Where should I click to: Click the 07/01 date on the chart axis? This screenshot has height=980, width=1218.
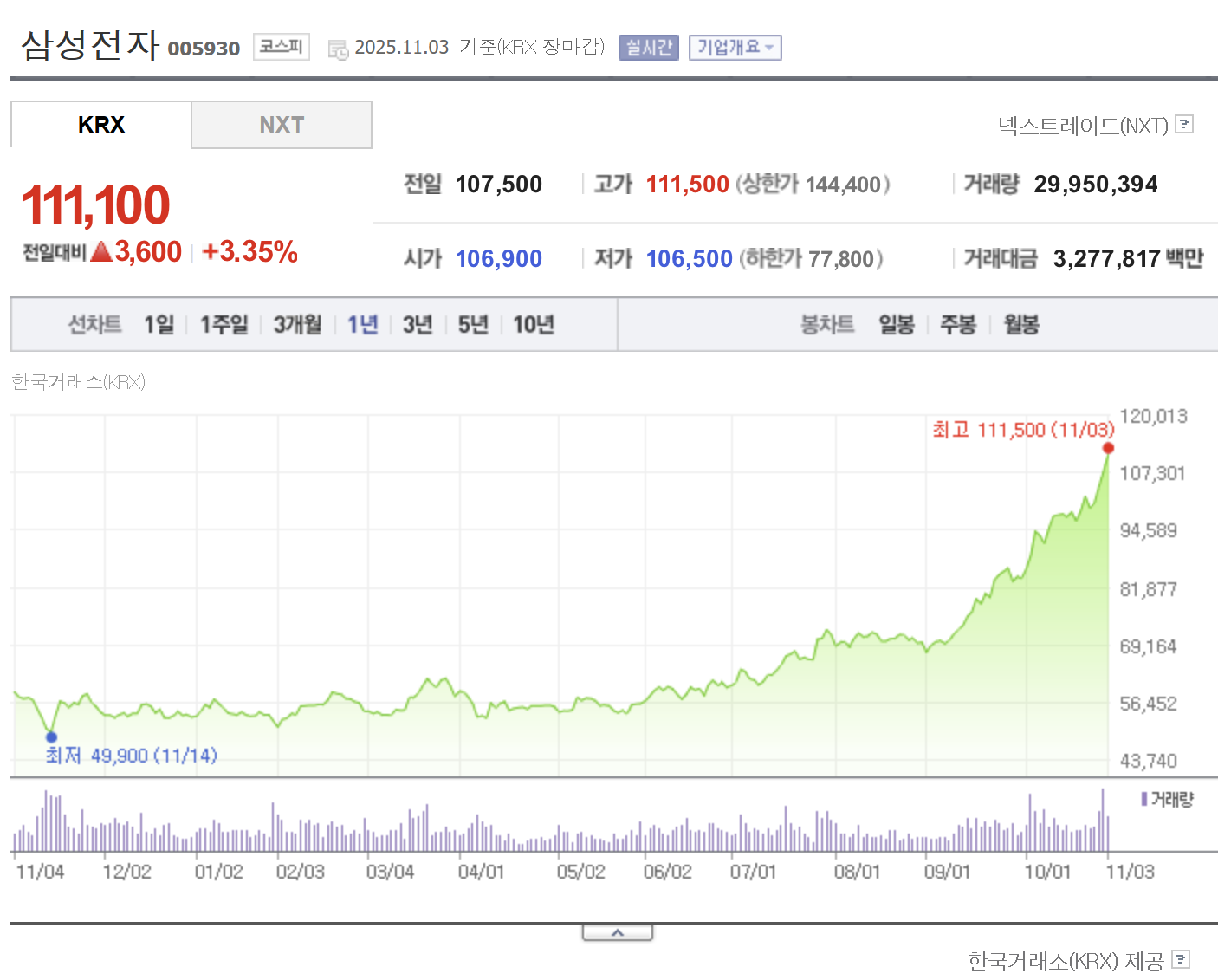pyautogui.click(x=753, y=872)
